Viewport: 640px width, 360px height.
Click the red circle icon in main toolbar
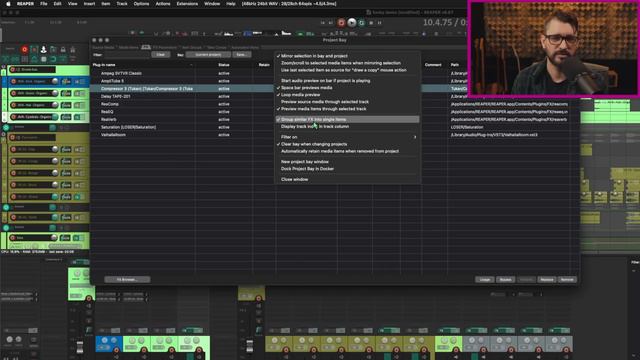point(24,49)
